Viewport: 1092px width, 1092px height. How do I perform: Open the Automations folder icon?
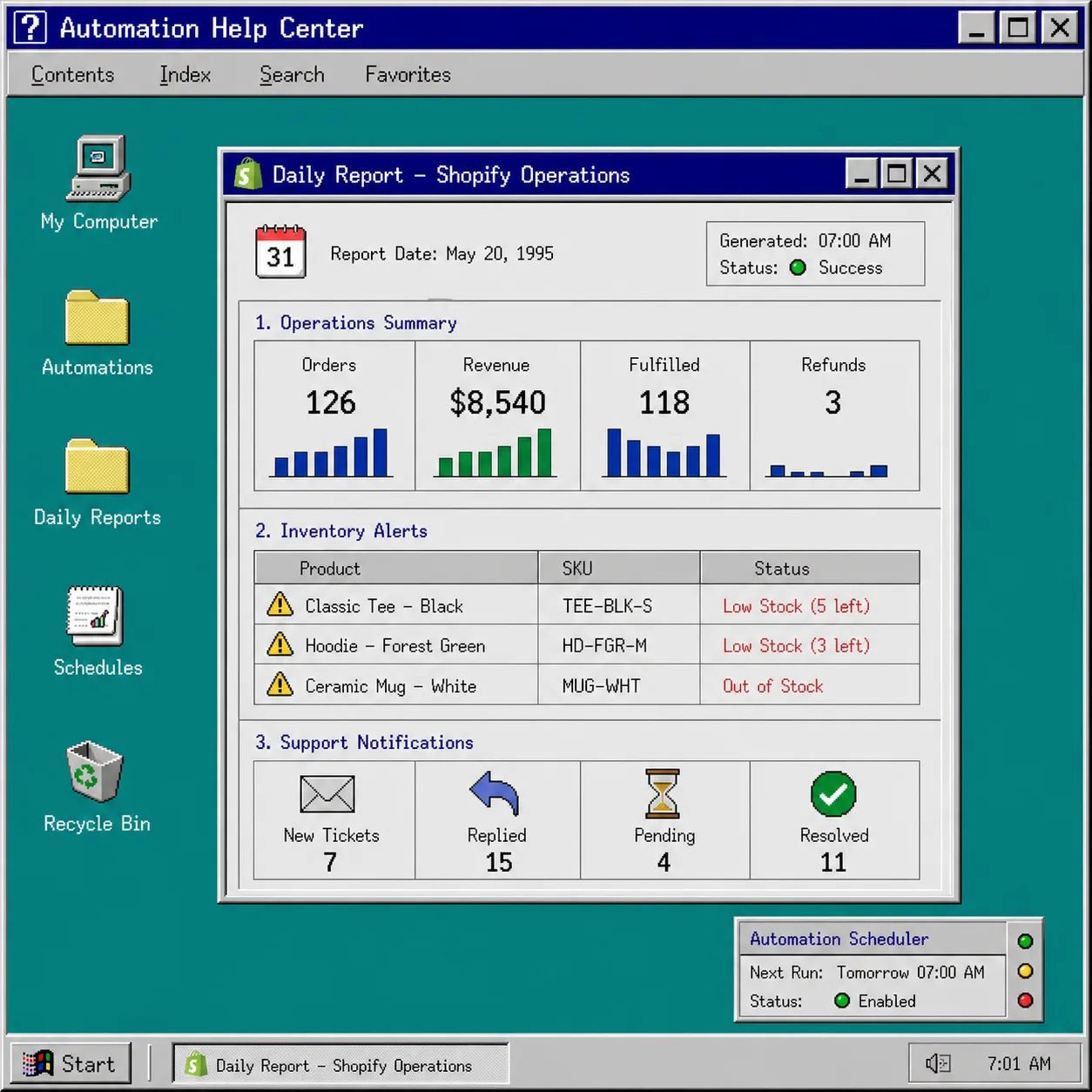tap(97, 318)
